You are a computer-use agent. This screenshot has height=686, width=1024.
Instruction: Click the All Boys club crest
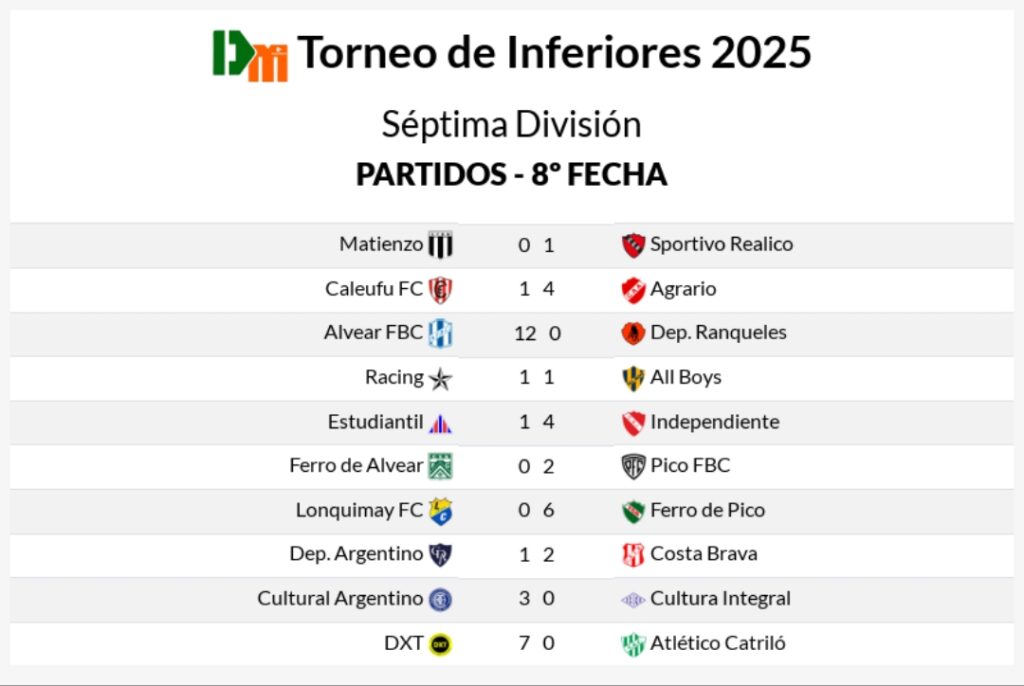633,378
